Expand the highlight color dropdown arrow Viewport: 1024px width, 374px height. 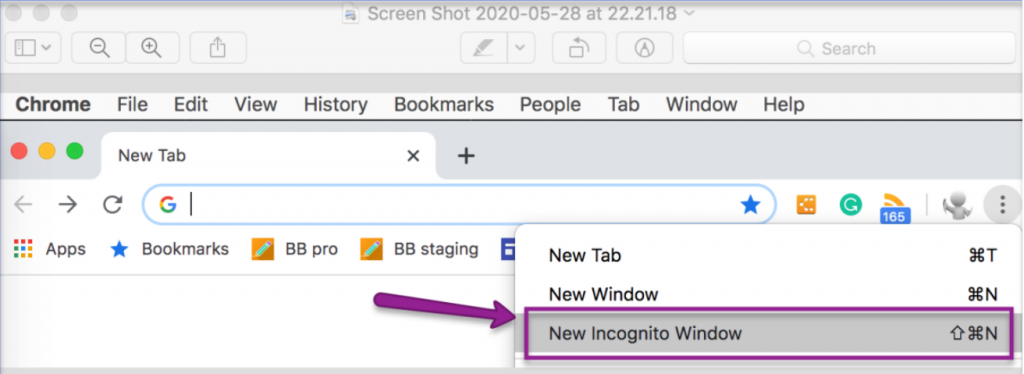520,48
